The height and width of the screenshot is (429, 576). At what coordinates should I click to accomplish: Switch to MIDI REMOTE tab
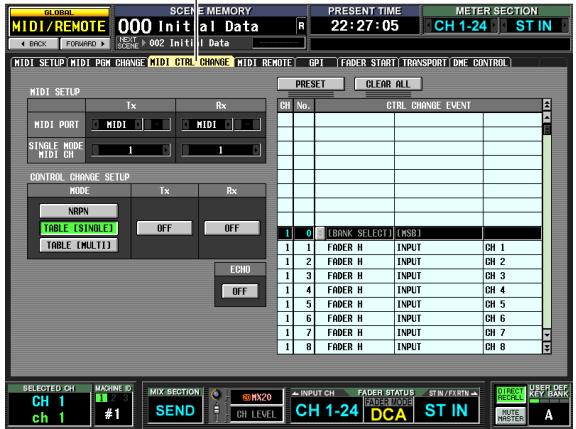264,63
